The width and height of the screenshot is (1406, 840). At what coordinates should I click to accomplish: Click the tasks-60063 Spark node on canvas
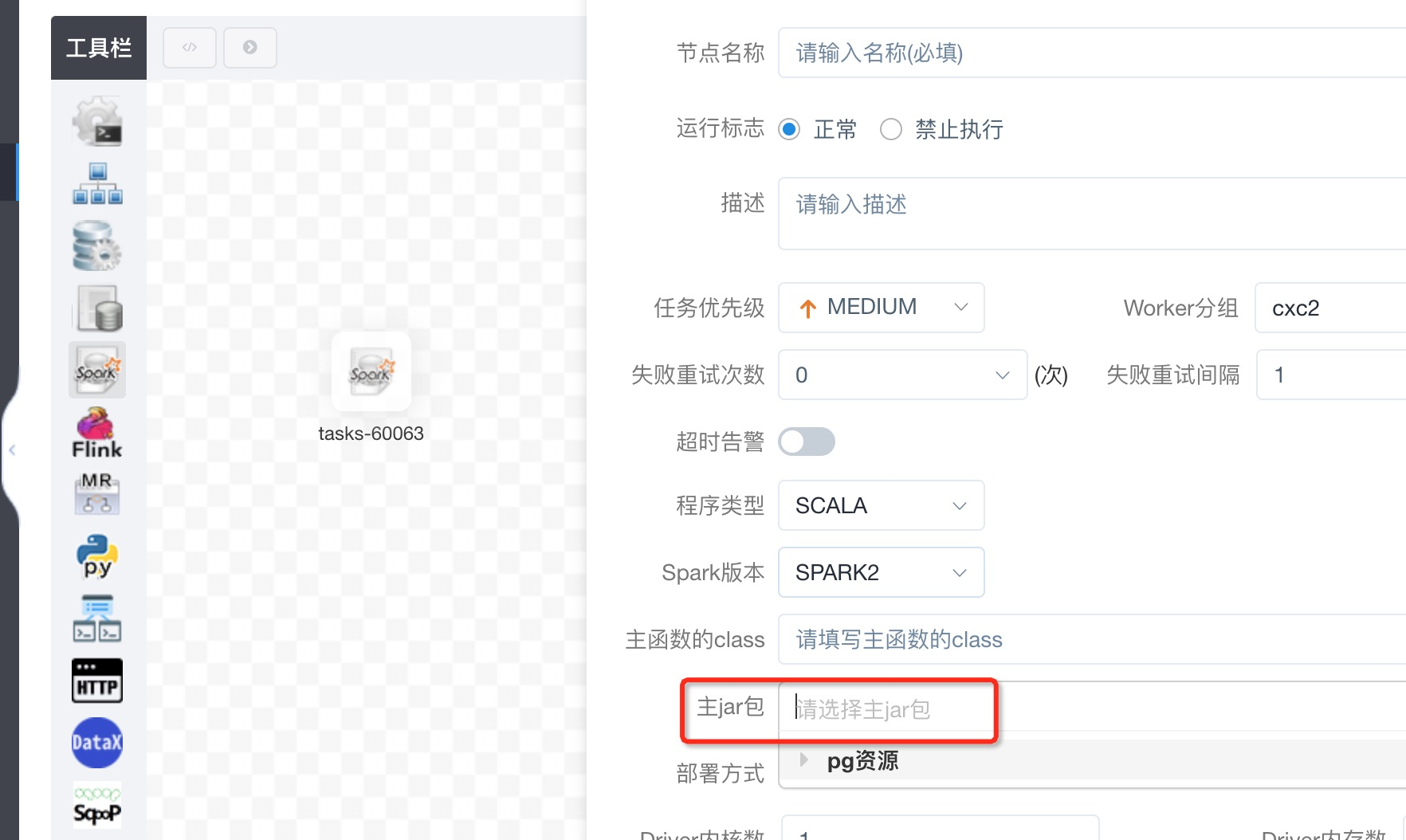pos(371,372)
